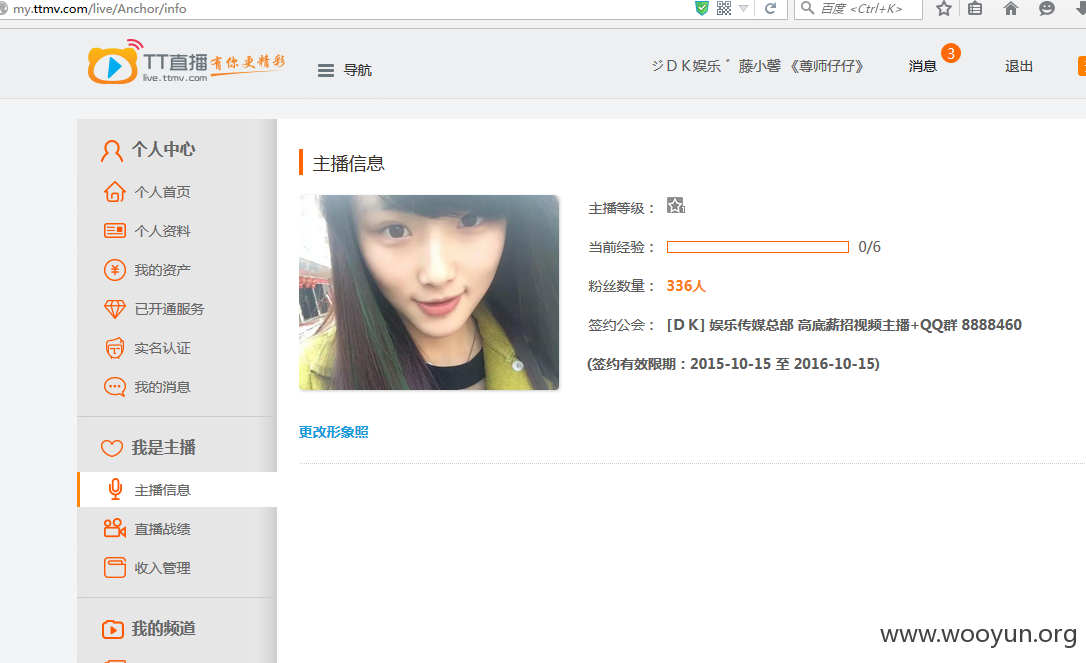The height and width of the screenshot is (663, 1086).
Task: Click the 我的频道 play icon
Action: (112, 629)
